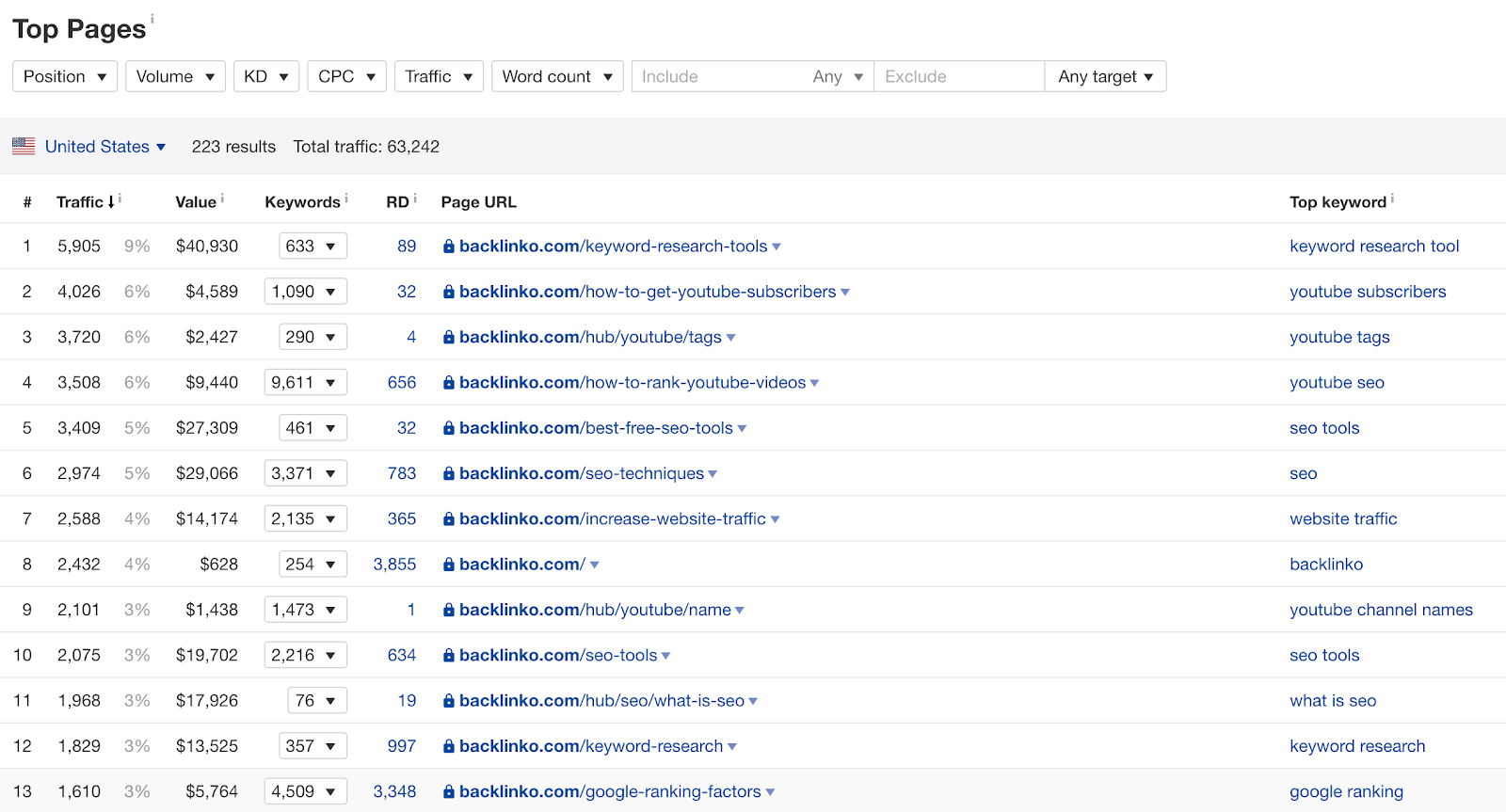Click info icon beside Top keyword header
This screenshot has width=1506, height=812.
[x=1392, y=199]
